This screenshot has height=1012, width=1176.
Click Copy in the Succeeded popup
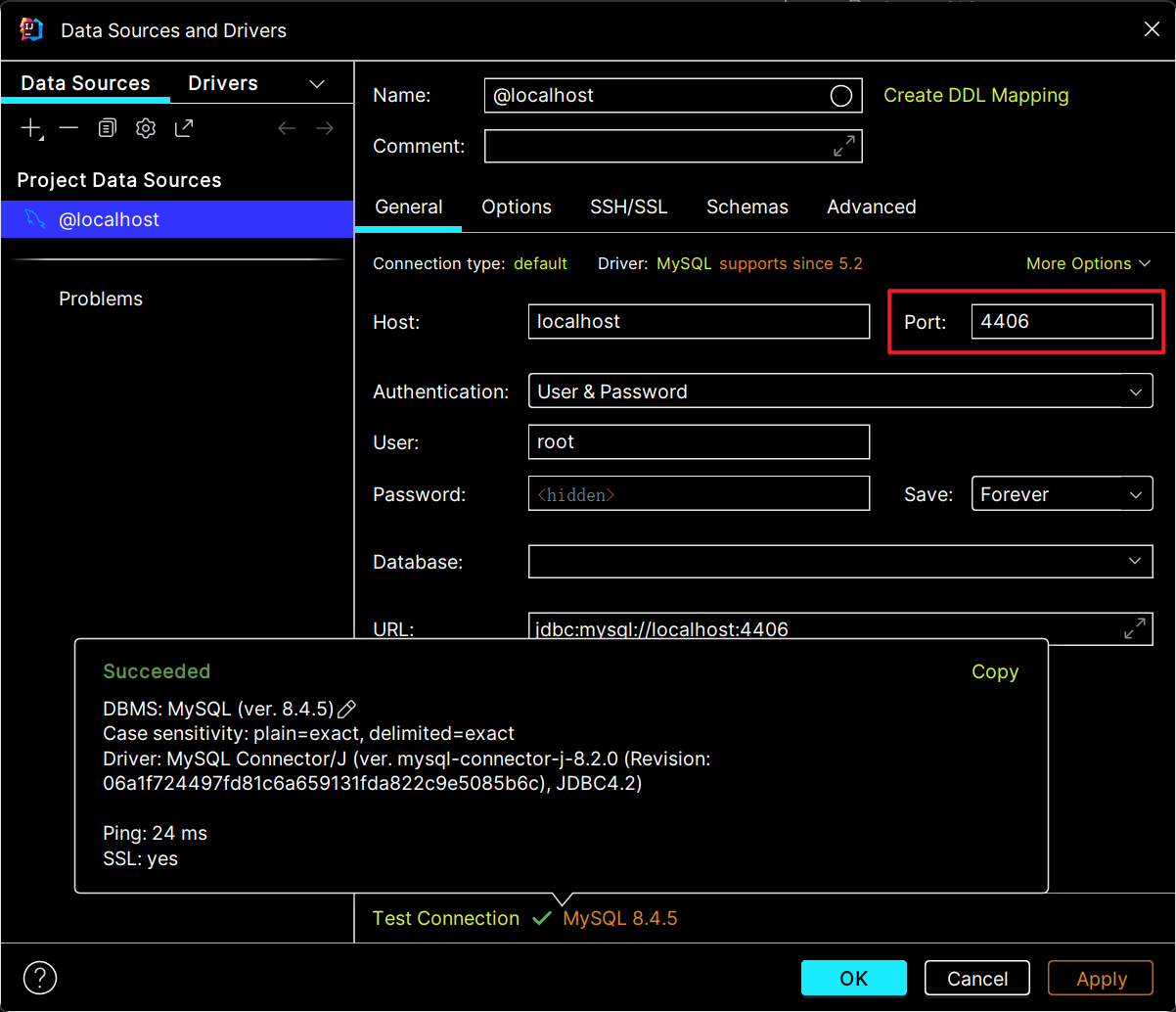tap(995, 671)
